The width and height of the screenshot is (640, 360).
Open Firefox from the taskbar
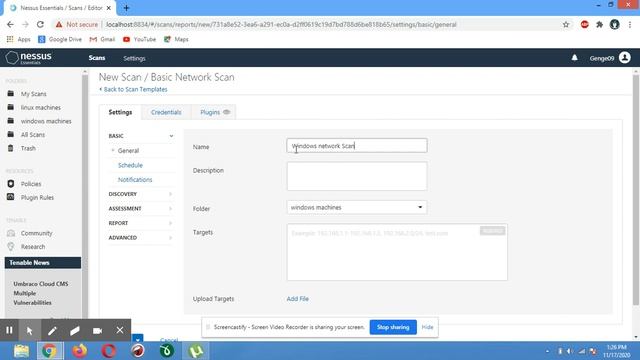point(80,351)
